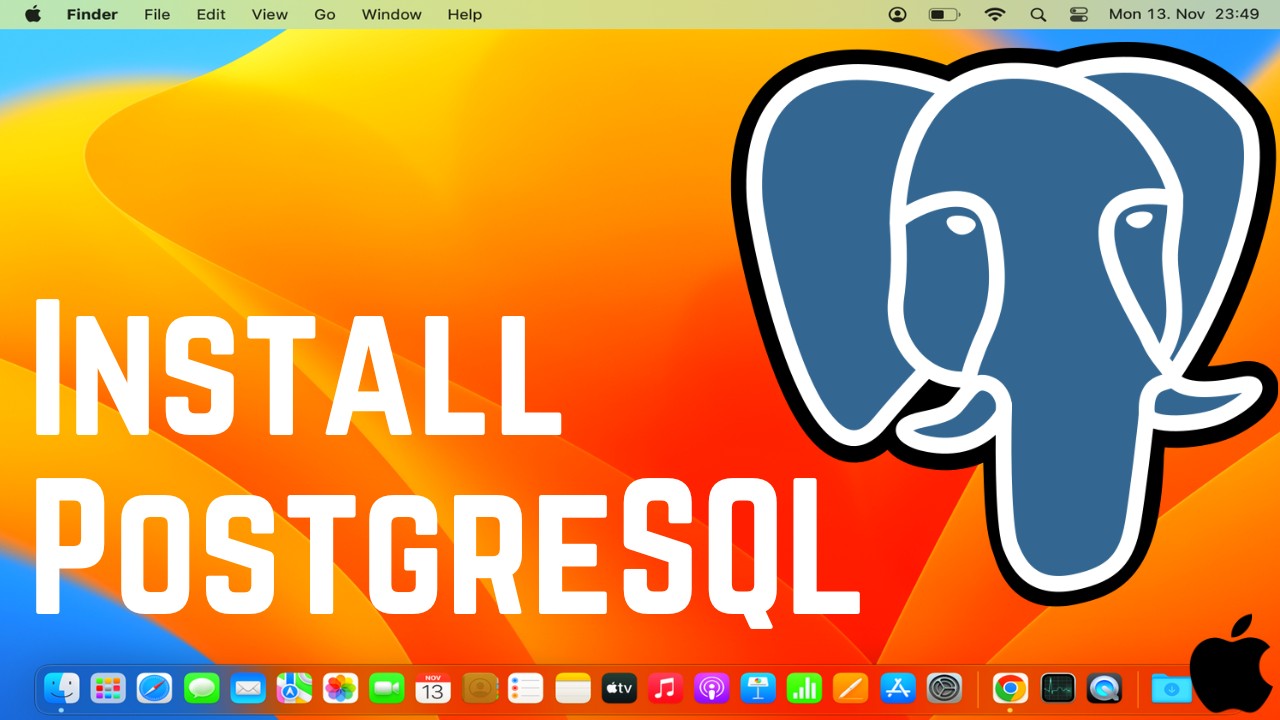Screen dimensions: 1280x720
Task: Open the Finder application menu
Action: pos(92,14)
